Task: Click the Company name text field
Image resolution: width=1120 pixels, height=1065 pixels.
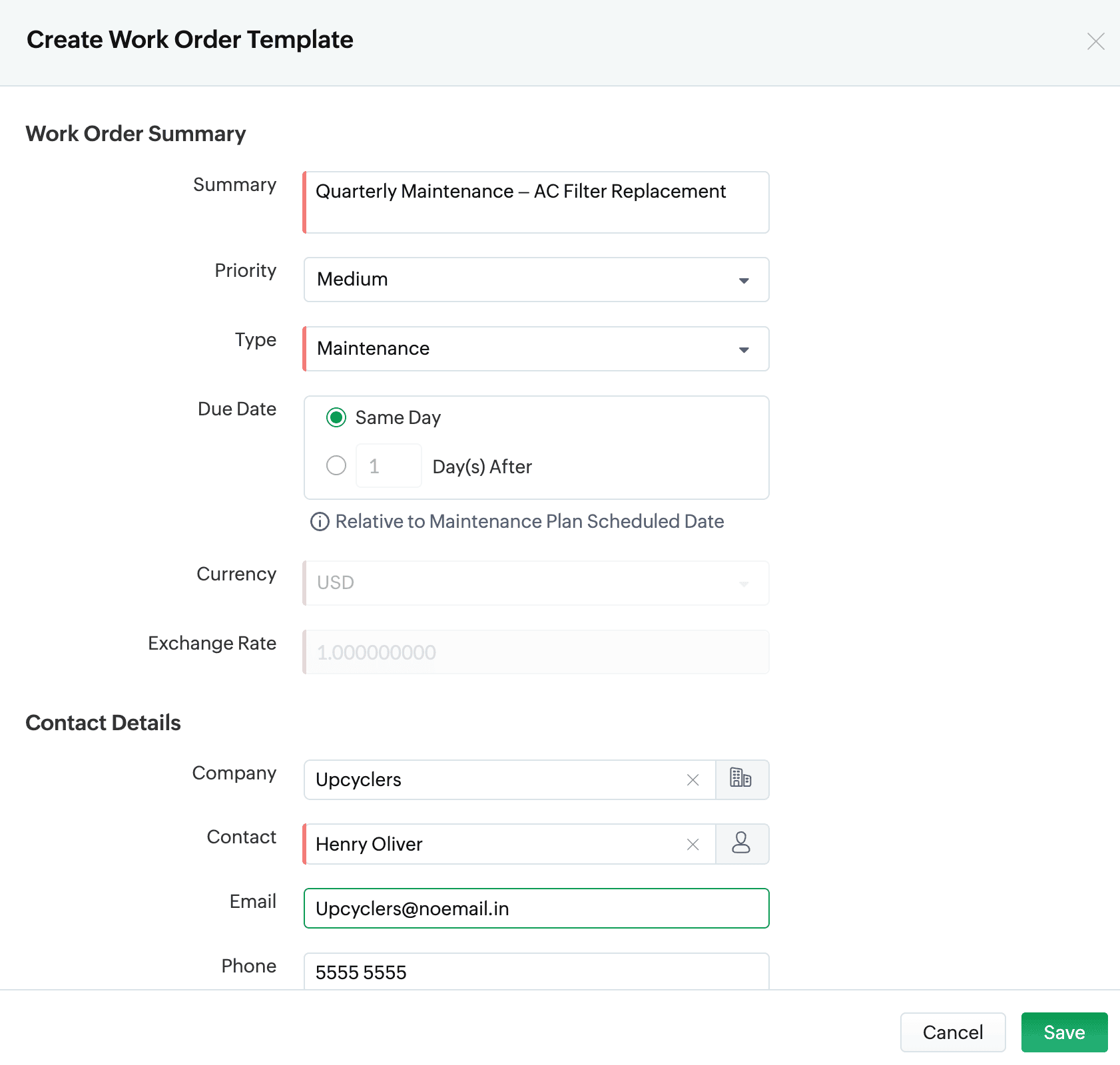Action: (493, 779)
